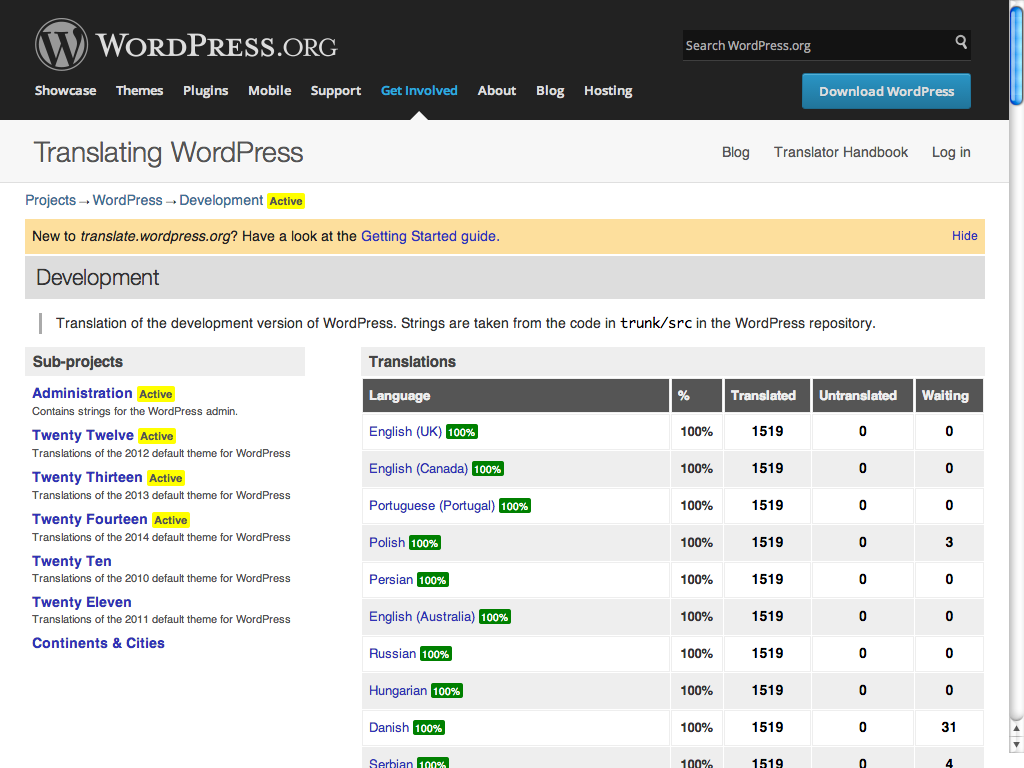Sort translations by the Language column

pyautogui.click(x=516, y=395)
